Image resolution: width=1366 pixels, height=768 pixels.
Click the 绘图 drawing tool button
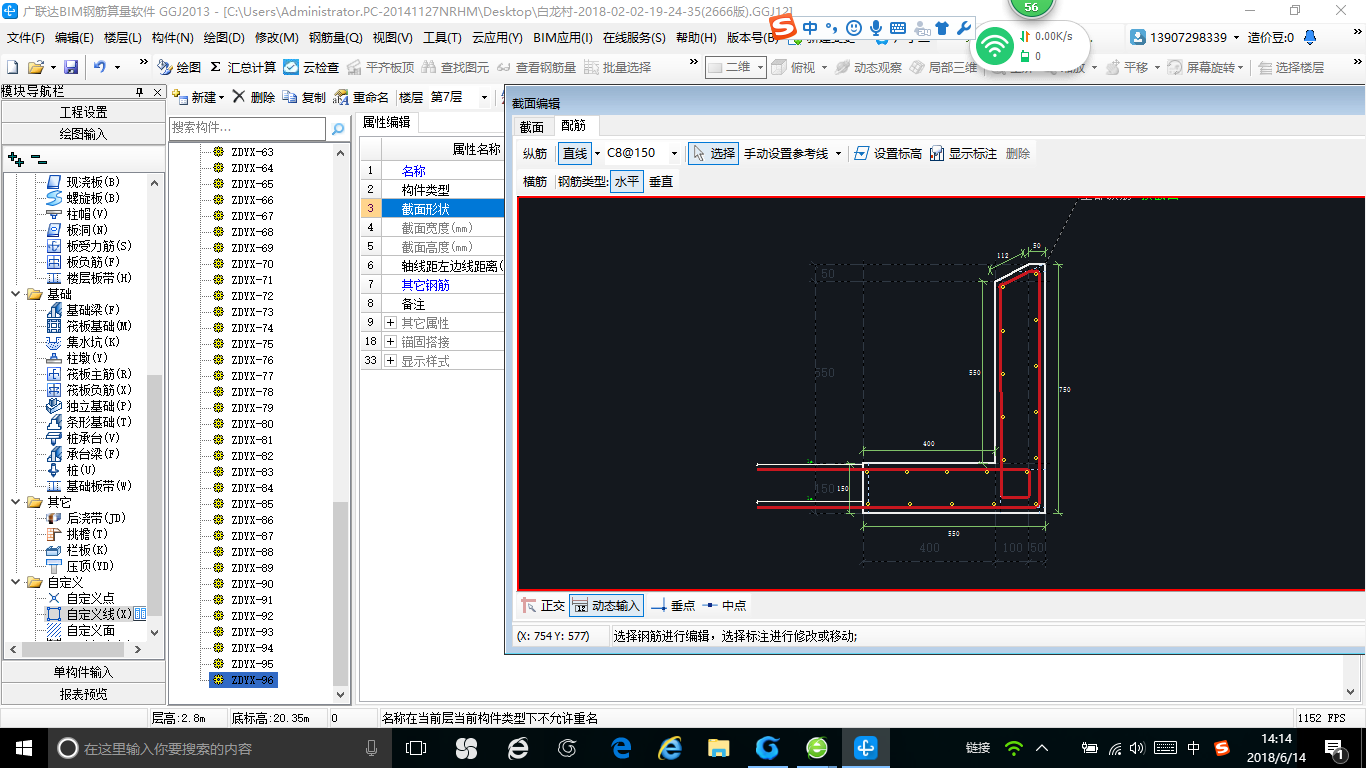[179, 67]
